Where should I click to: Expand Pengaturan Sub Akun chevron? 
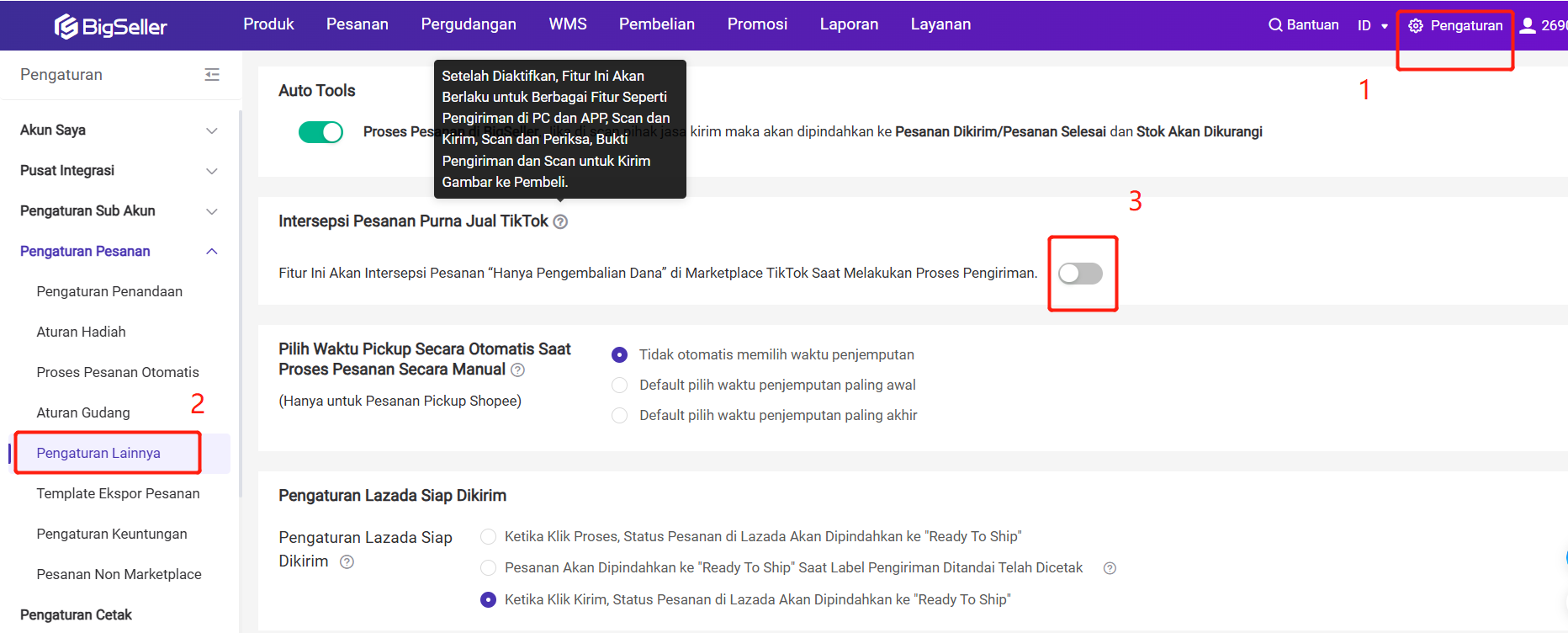[x=212, y=211]
